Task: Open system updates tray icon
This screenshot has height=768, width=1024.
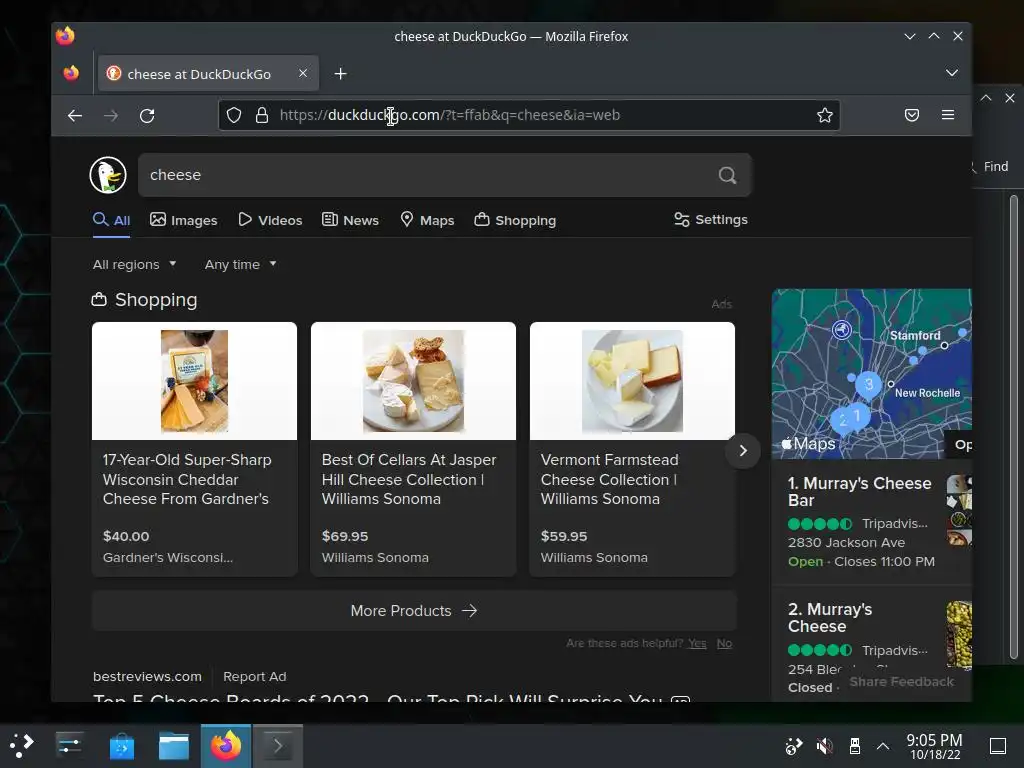Action: click(x=793, y=746)
